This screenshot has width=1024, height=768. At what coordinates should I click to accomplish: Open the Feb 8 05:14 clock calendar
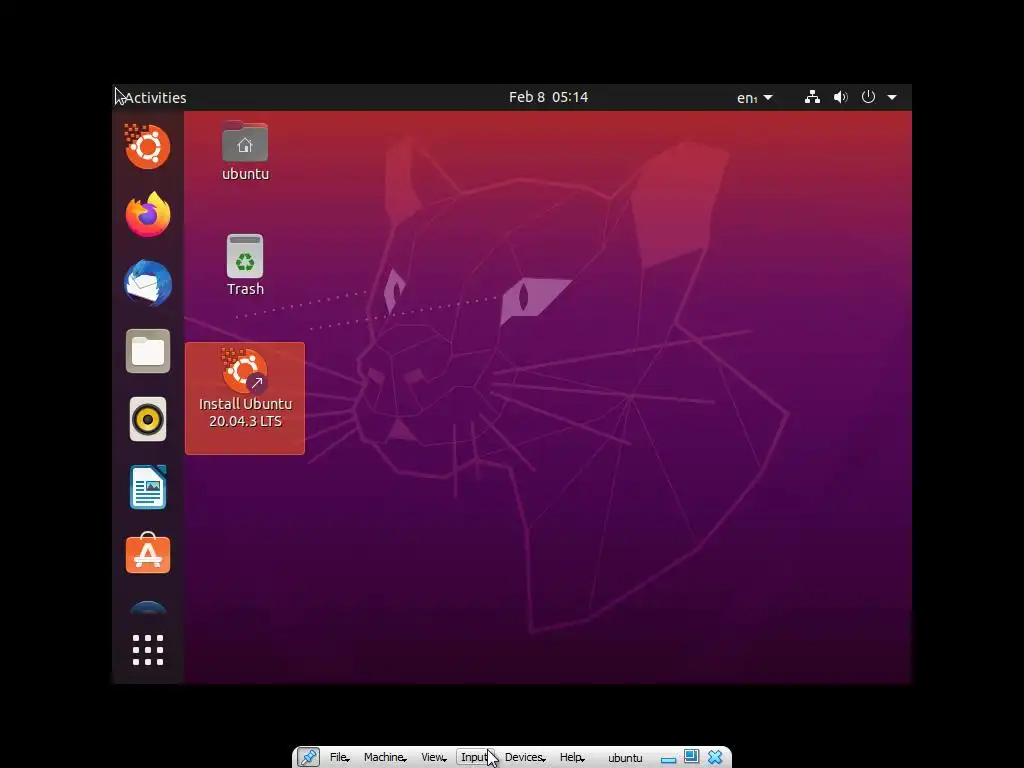click(549, 97)
